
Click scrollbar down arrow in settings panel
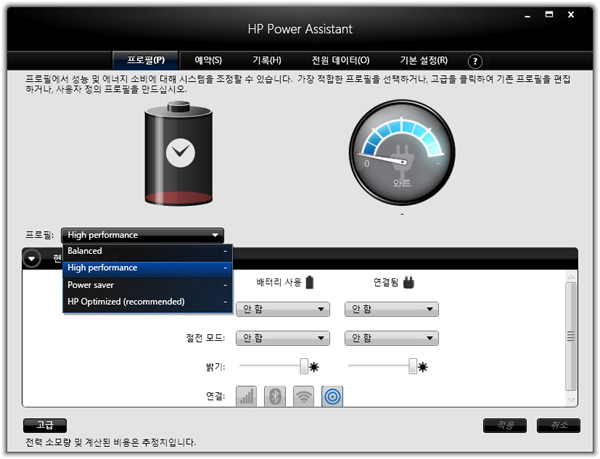pos(571,400)
